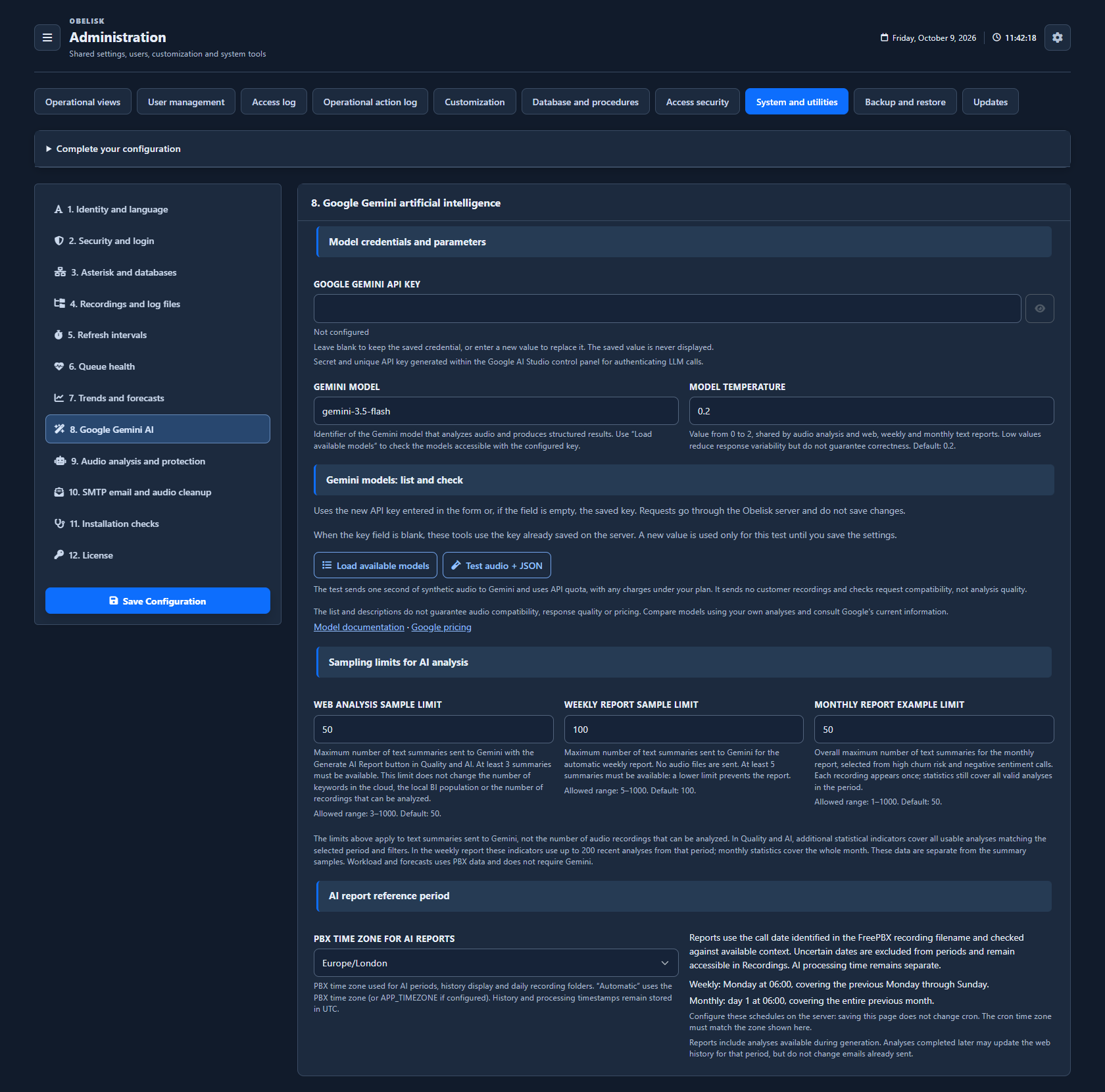The image size is (1105, 1092).
Task: Click Weekly report sample limit field
Action: pos(684,730)
